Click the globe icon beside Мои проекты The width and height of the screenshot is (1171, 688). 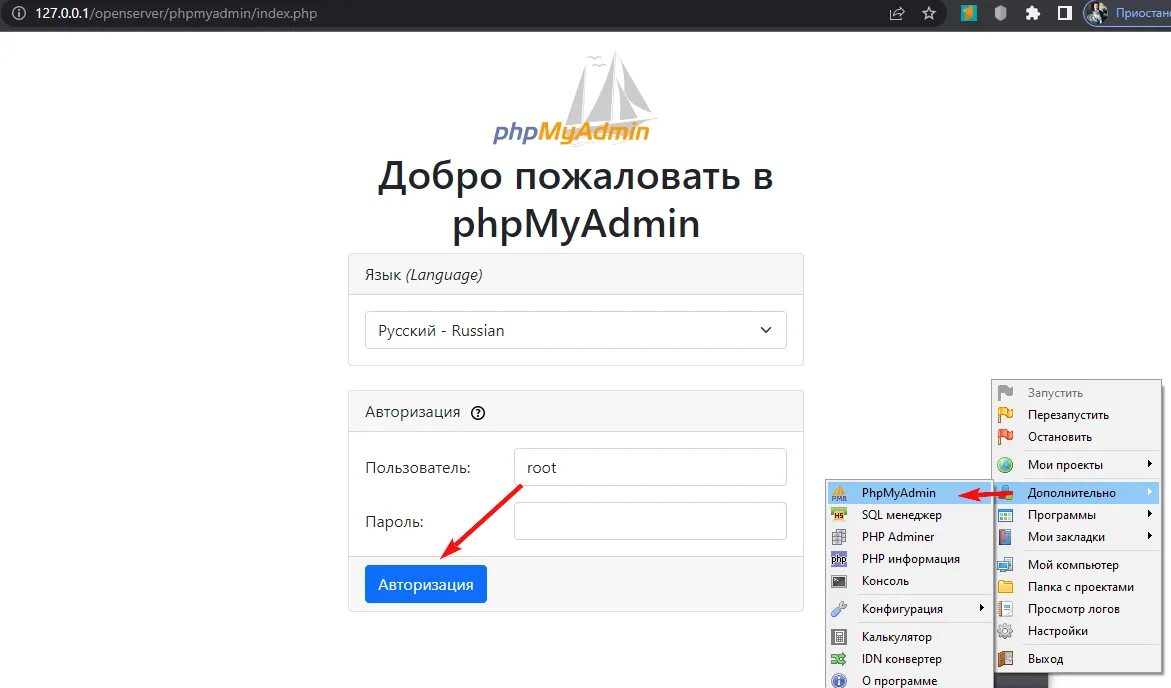pyautogui.click(x=1006, y=465)
